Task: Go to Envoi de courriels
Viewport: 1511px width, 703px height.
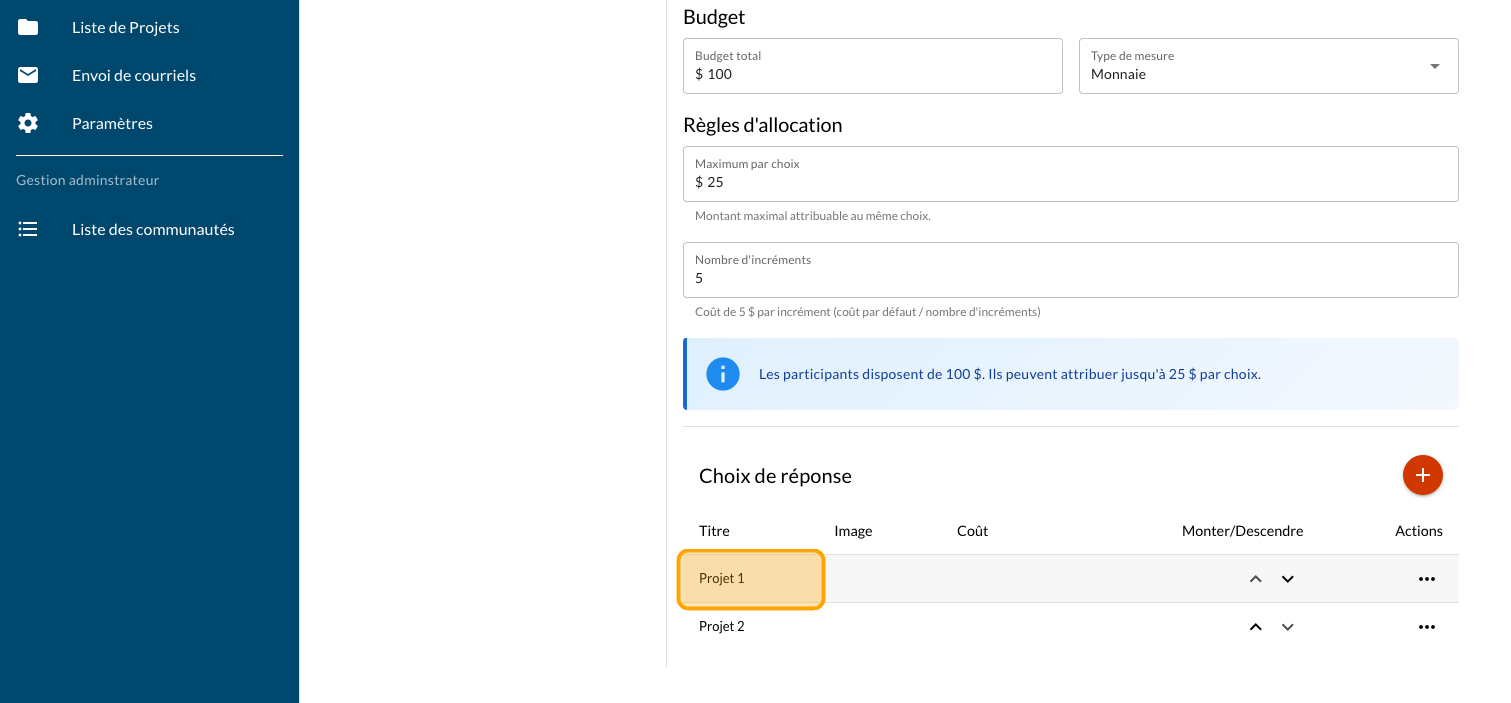Action: coord(134,75)
